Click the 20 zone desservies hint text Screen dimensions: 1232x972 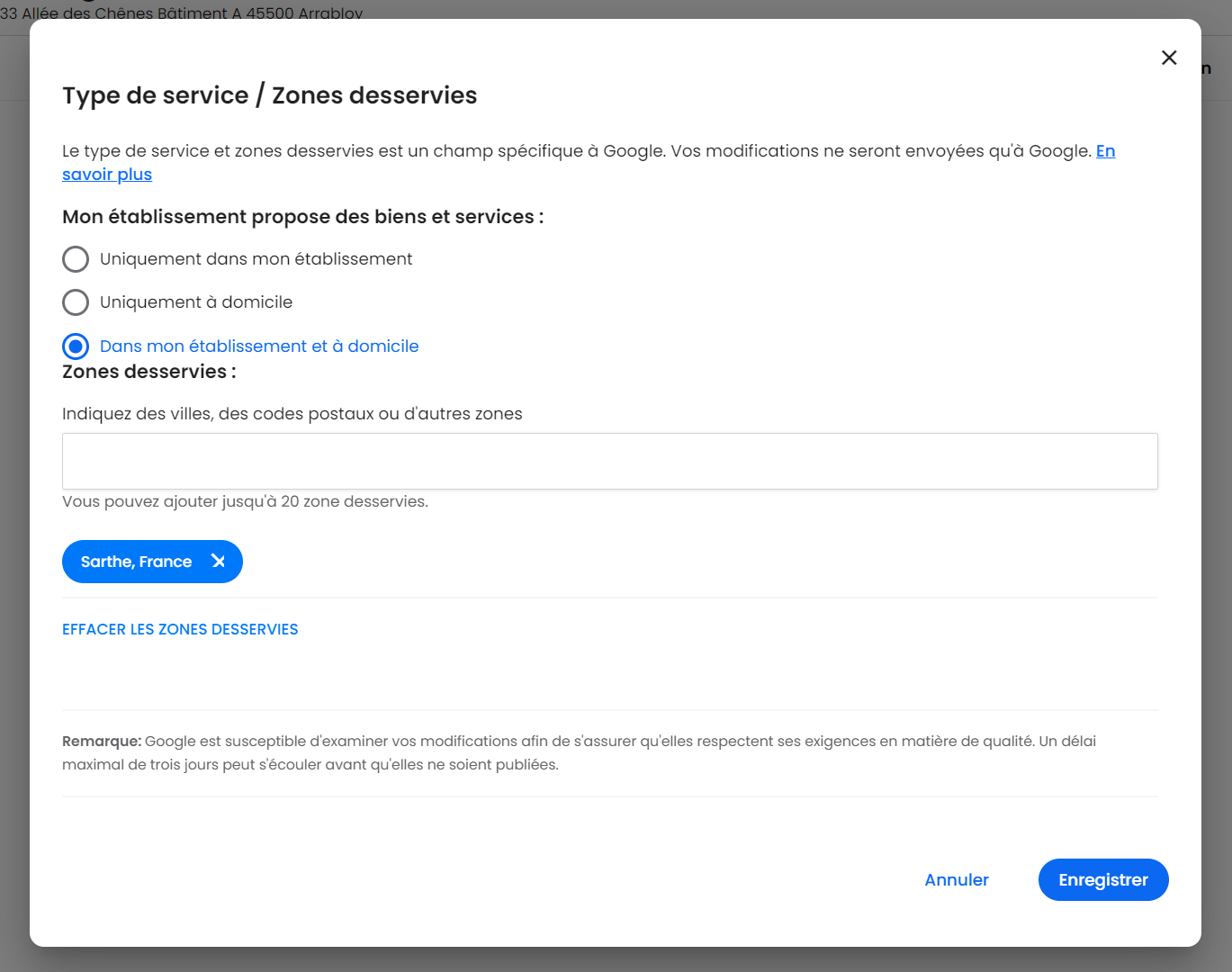click(x=245, y=501)
